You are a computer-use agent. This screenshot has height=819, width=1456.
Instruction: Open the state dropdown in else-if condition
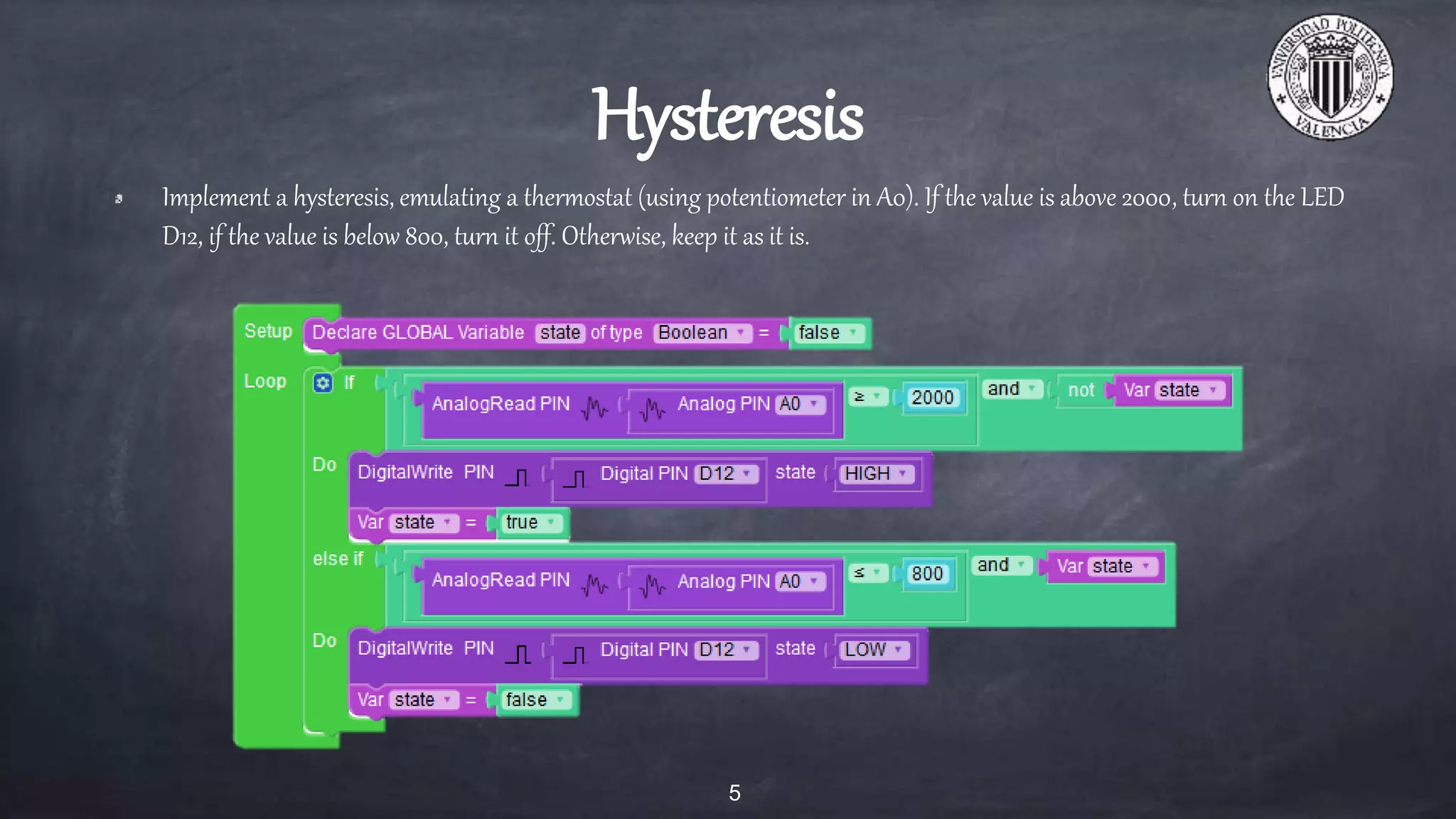1123,567
